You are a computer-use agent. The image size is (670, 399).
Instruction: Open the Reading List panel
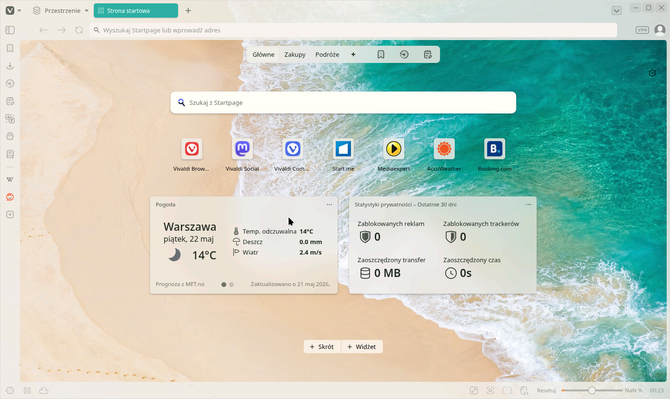pyautogui.click(x=10, y=154)
